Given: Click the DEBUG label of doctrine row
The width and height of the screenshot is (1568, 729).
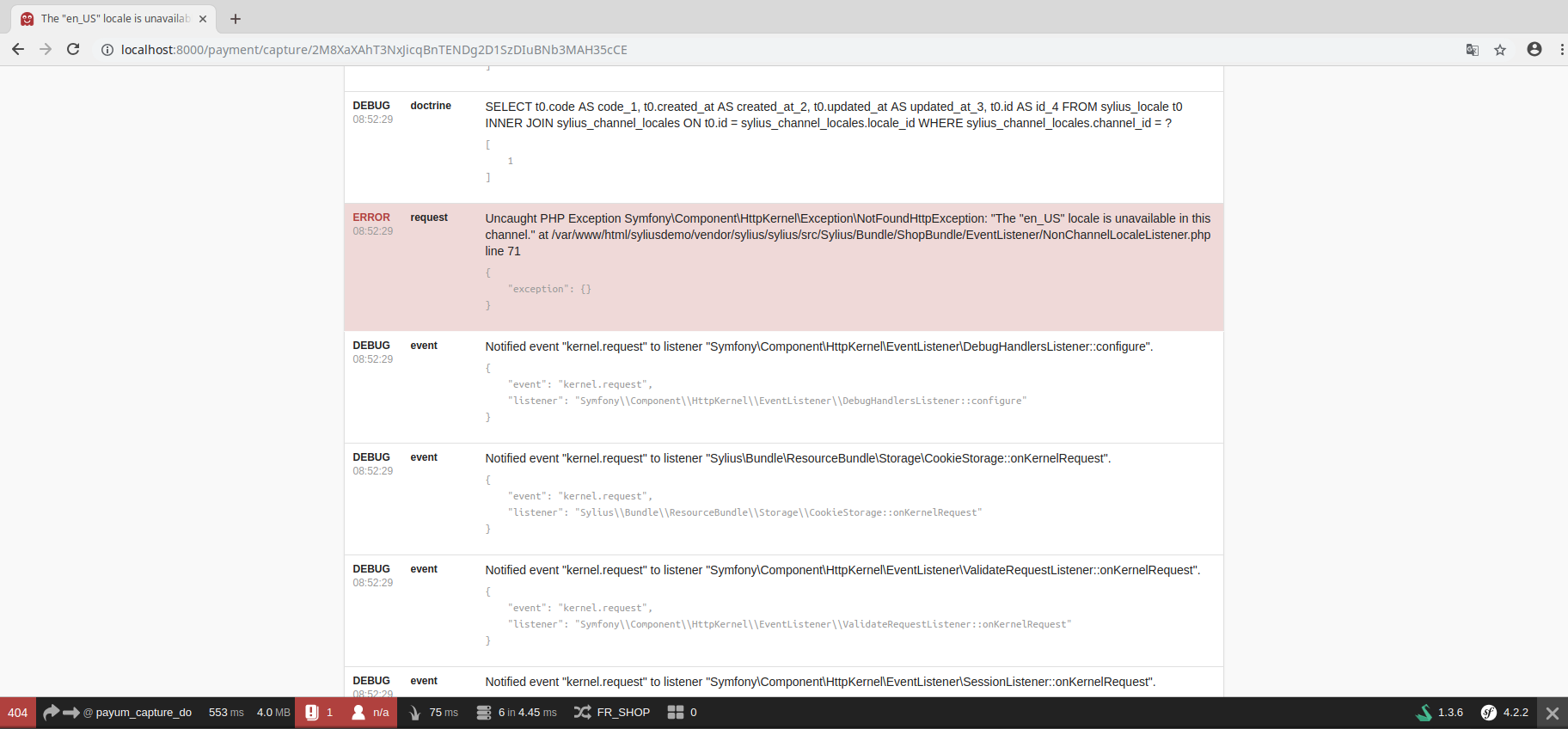Looking at the screenshot, I should [x=371, y=106].
